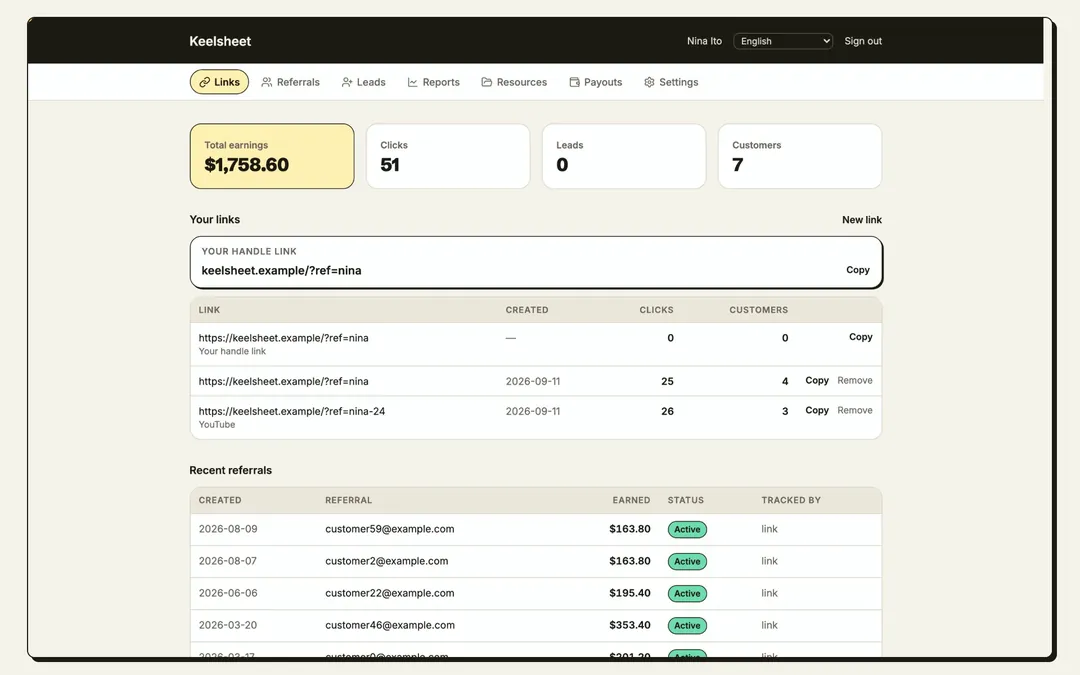The image size is (1080, 675).
Task: Click referral customer59@example.com
Action: [x=390, y=529]
